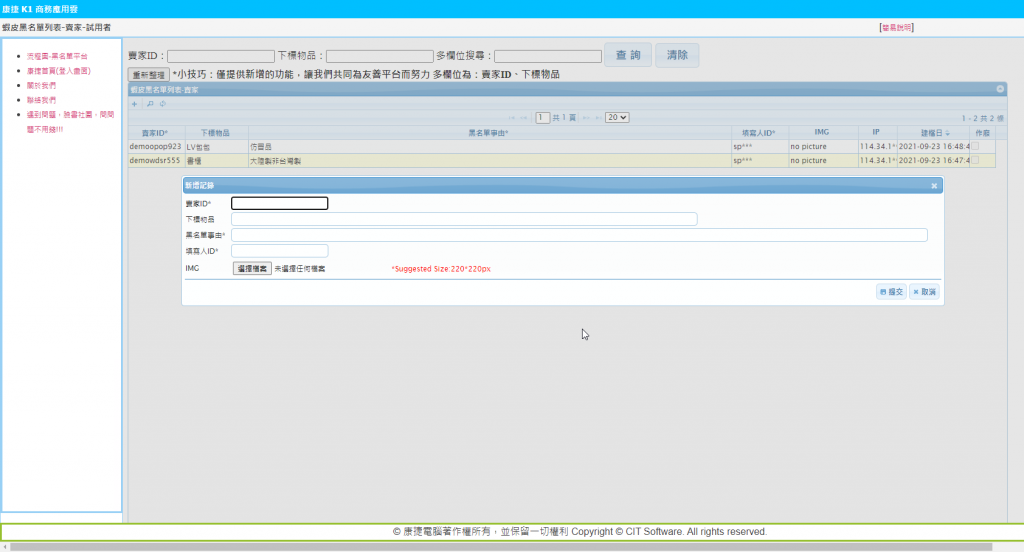Click the add record plus icon in grid toolbar
1024x552 pixels.
coord(135,104)
